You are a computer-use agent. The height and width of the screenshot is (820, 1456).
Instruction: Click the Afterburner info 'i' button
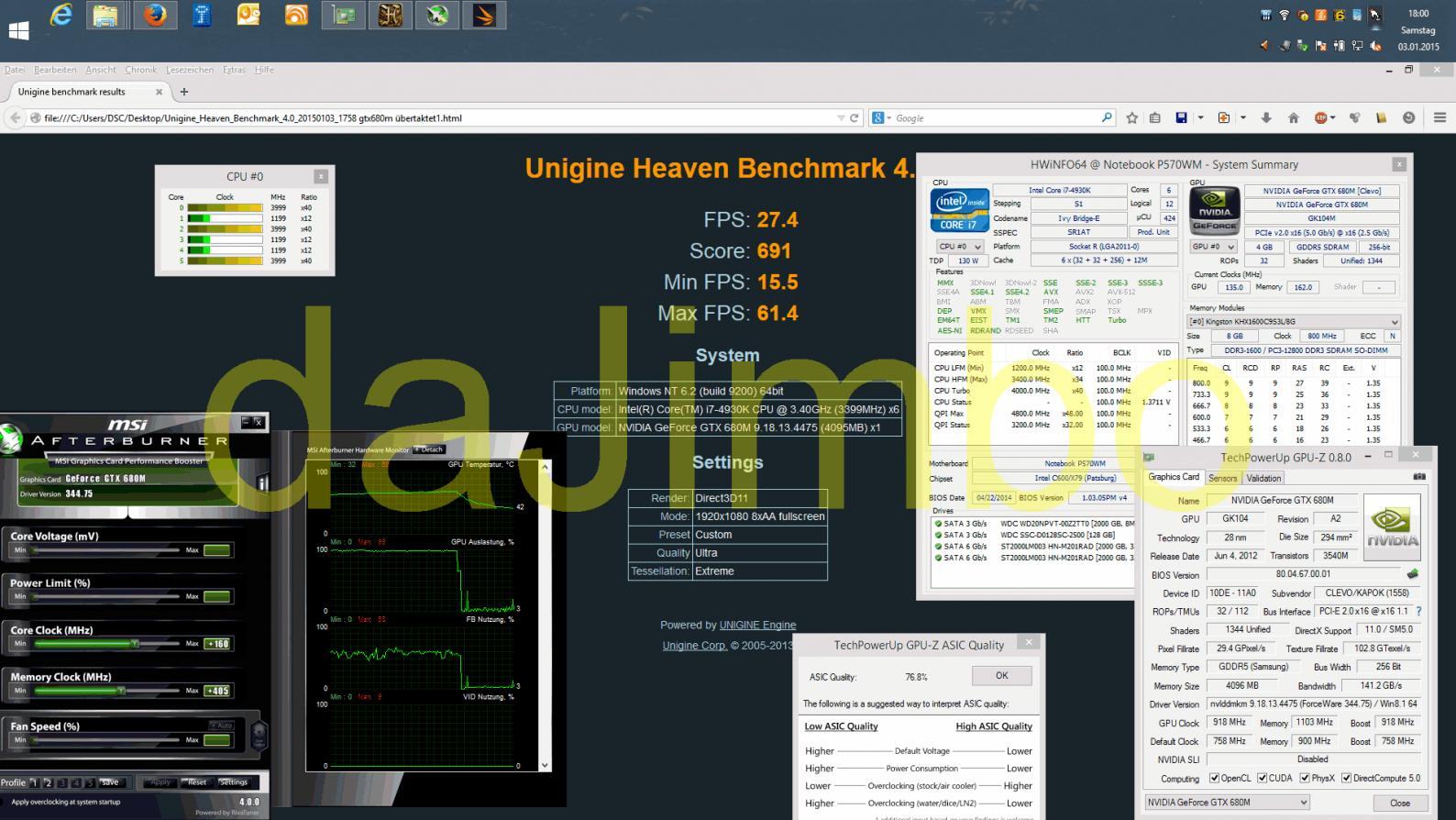263,482
